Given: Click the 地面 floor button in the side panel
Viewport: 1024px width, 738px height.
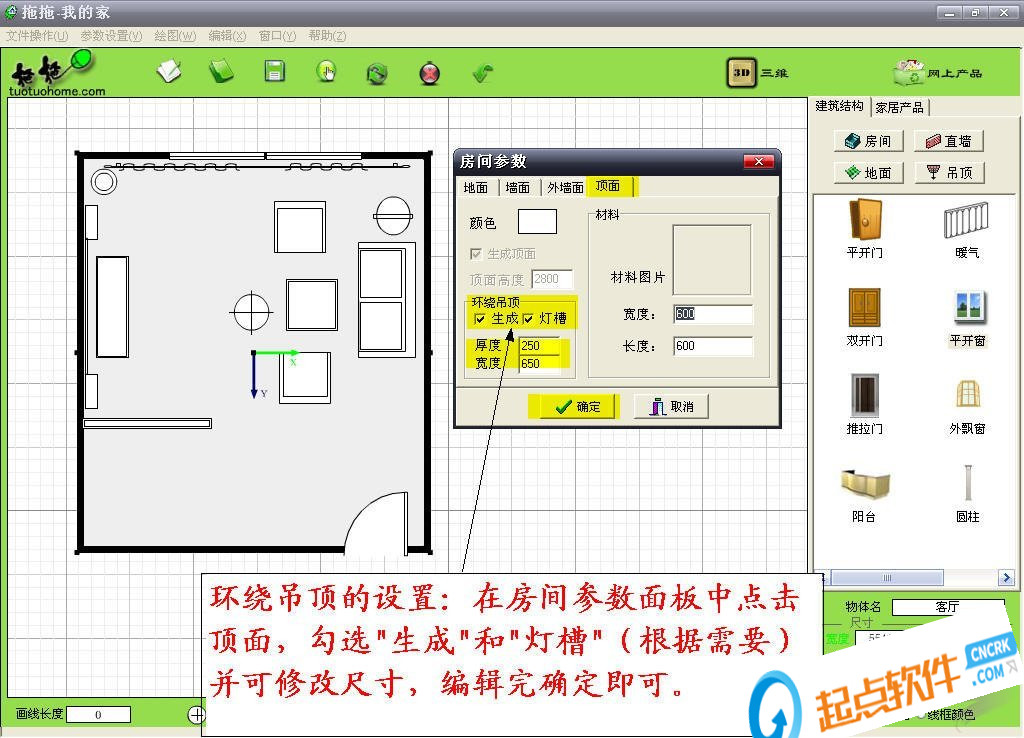Looking at the screenshot, I should coord(869,173).
